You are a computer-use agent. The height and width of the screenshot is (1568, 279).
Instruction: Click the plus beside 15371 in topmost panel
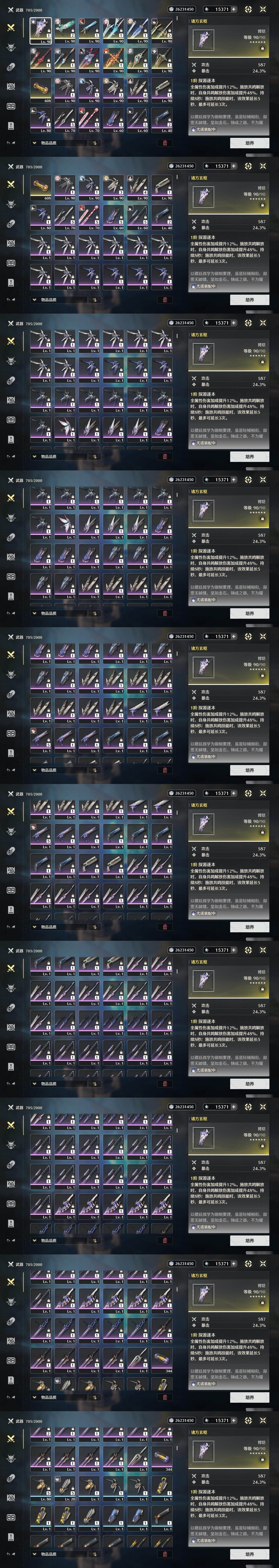point(233,9)
